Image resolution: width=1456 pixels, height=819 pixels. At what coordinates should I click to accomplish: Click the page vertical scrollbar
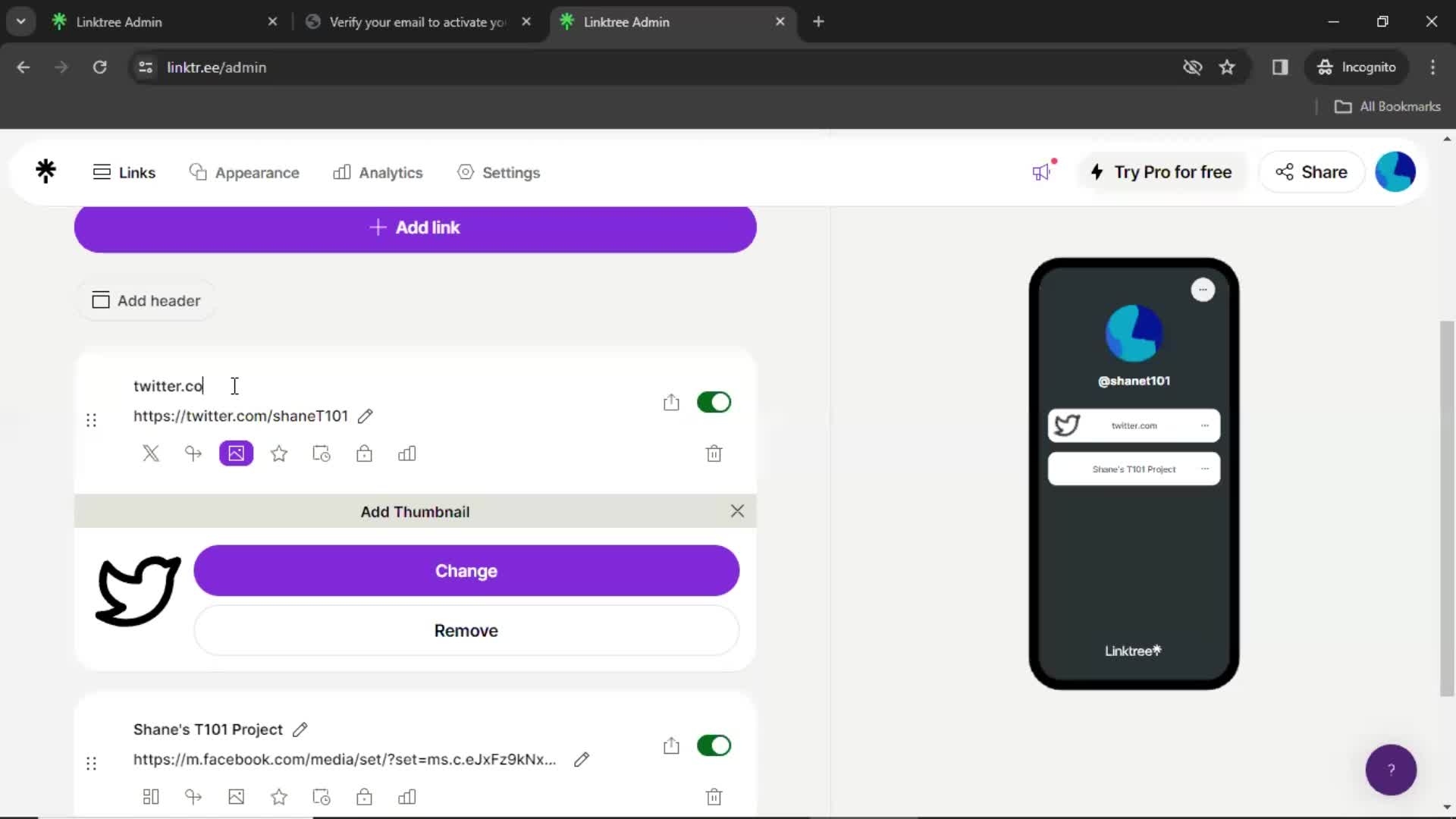1447,508
